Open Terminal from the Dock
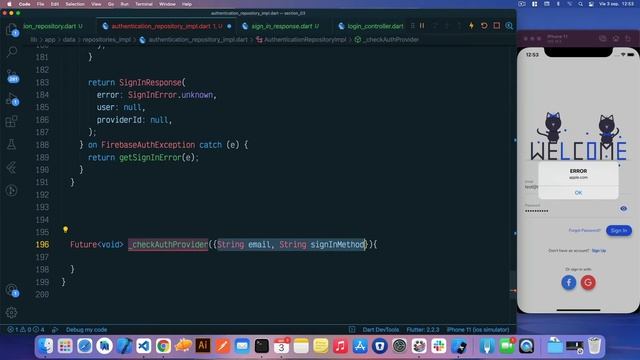640x360 pixels. (x=262, y=346)
